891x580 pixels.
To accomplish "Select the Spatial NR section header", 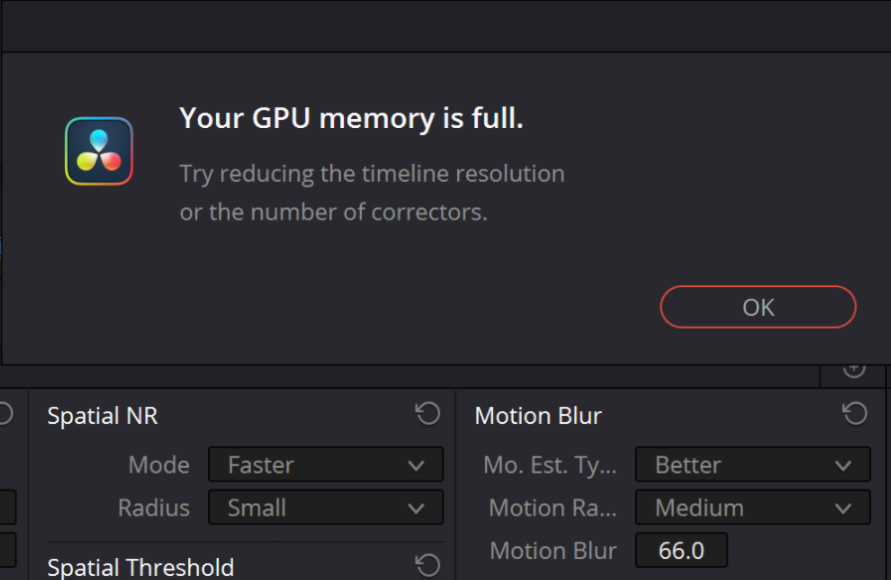I will point(102,416).
